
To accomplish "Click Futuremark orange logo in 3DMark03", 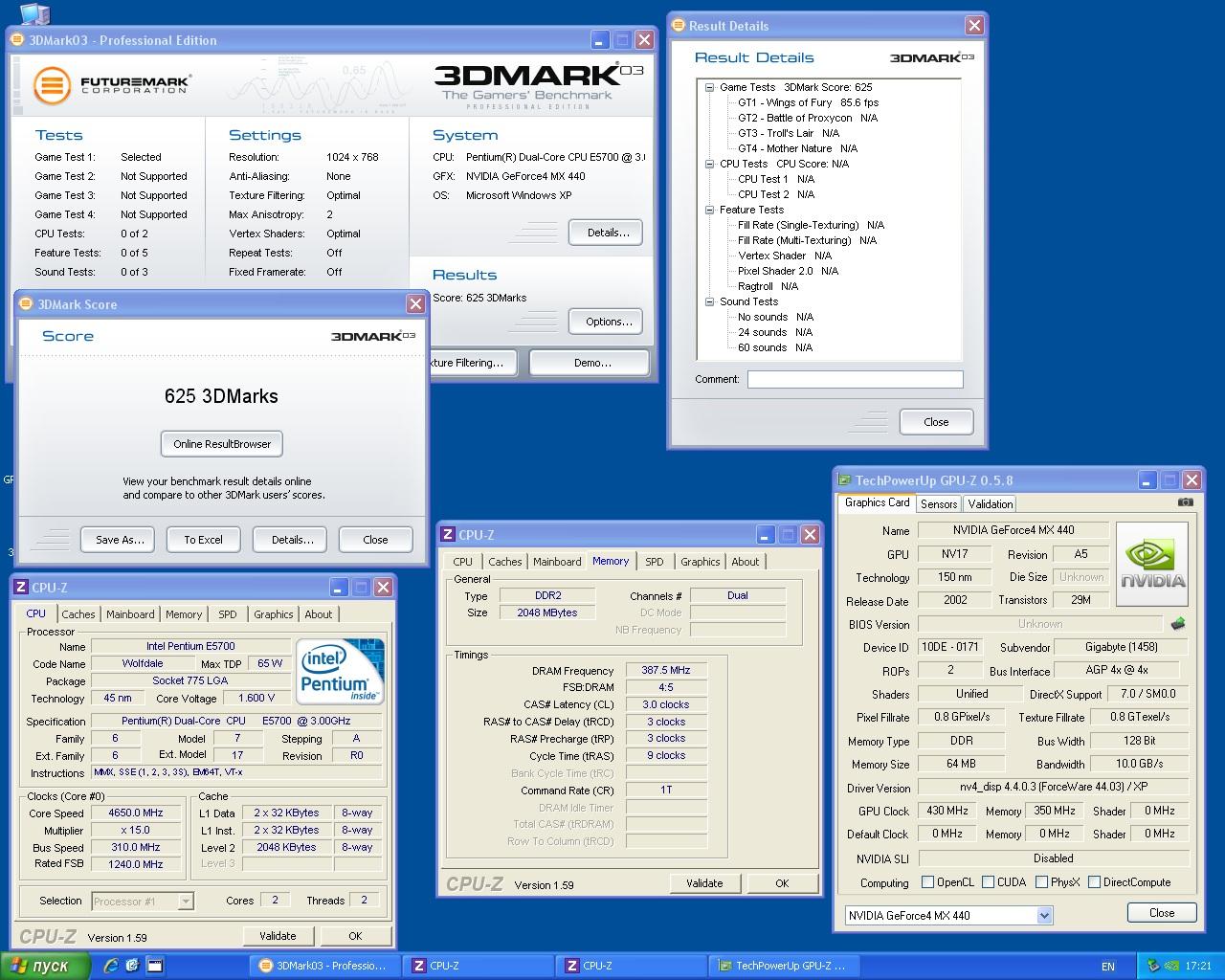I will [53, 85].
